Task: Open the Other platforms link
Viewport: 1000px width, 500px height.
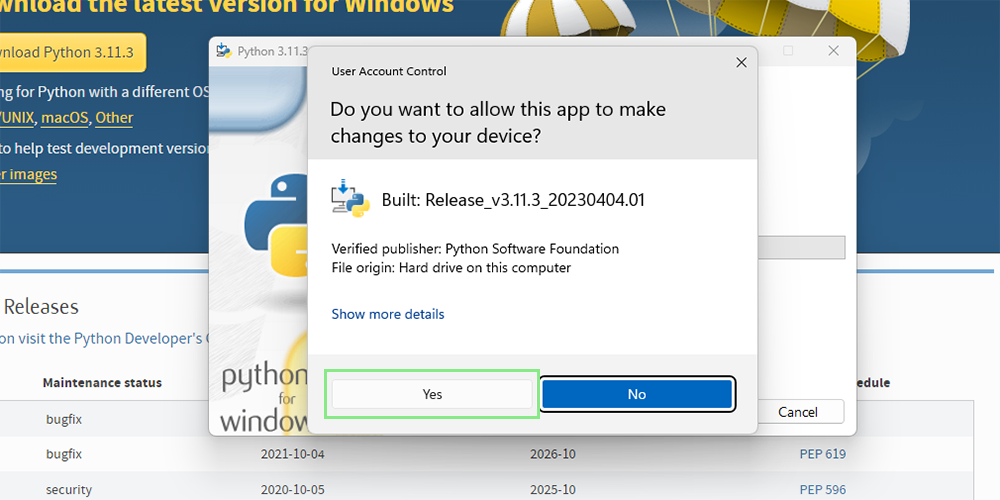Action: click(114, 118)
